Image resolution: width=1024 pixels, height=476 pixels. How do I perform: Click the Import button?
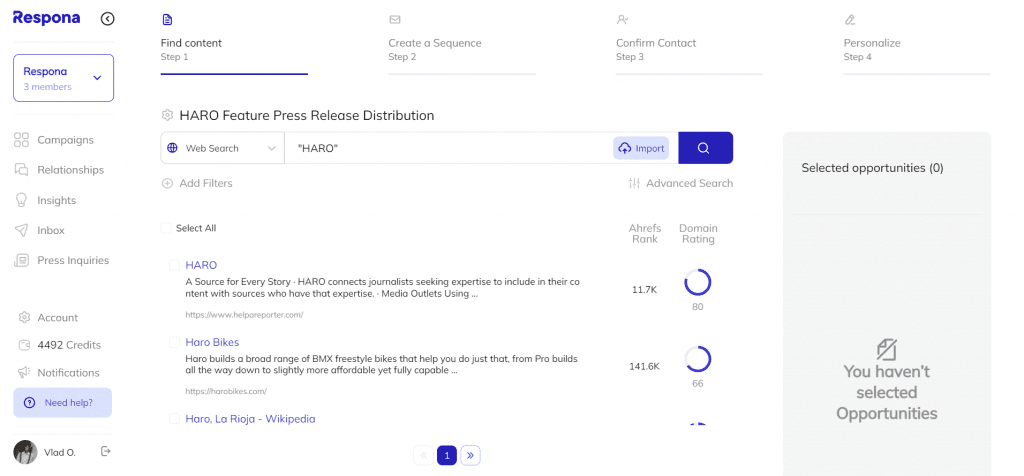pyautogui.click(x=641, y=148)
